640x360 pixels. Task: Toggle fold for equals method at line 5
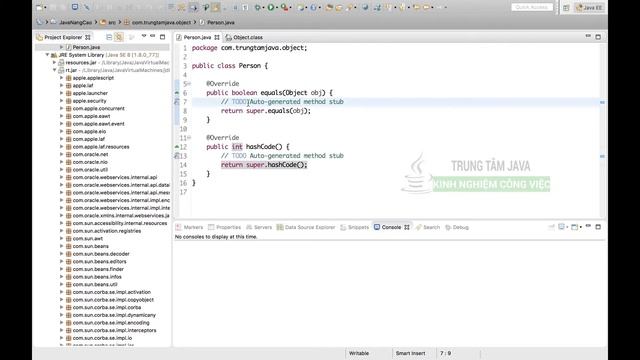pyautogui.click(x=189, y=84)
